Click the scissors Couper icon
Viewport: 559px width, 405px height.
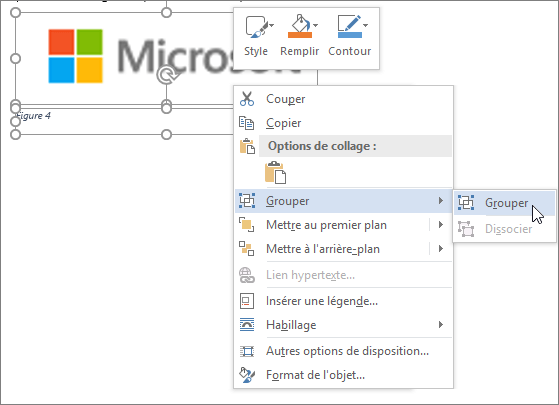[247, 99]
